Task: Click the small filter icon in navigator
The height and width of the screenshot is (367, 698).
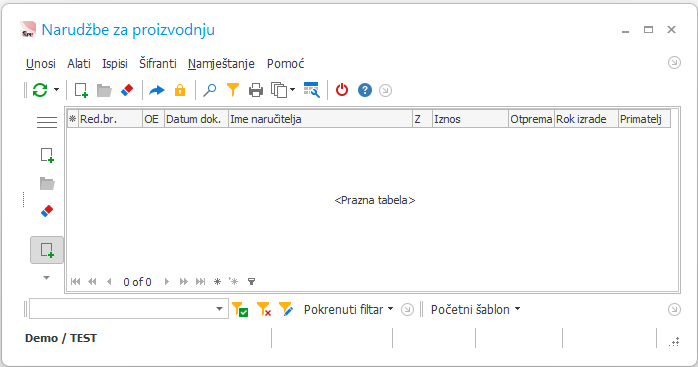Action: coord(252,281)
